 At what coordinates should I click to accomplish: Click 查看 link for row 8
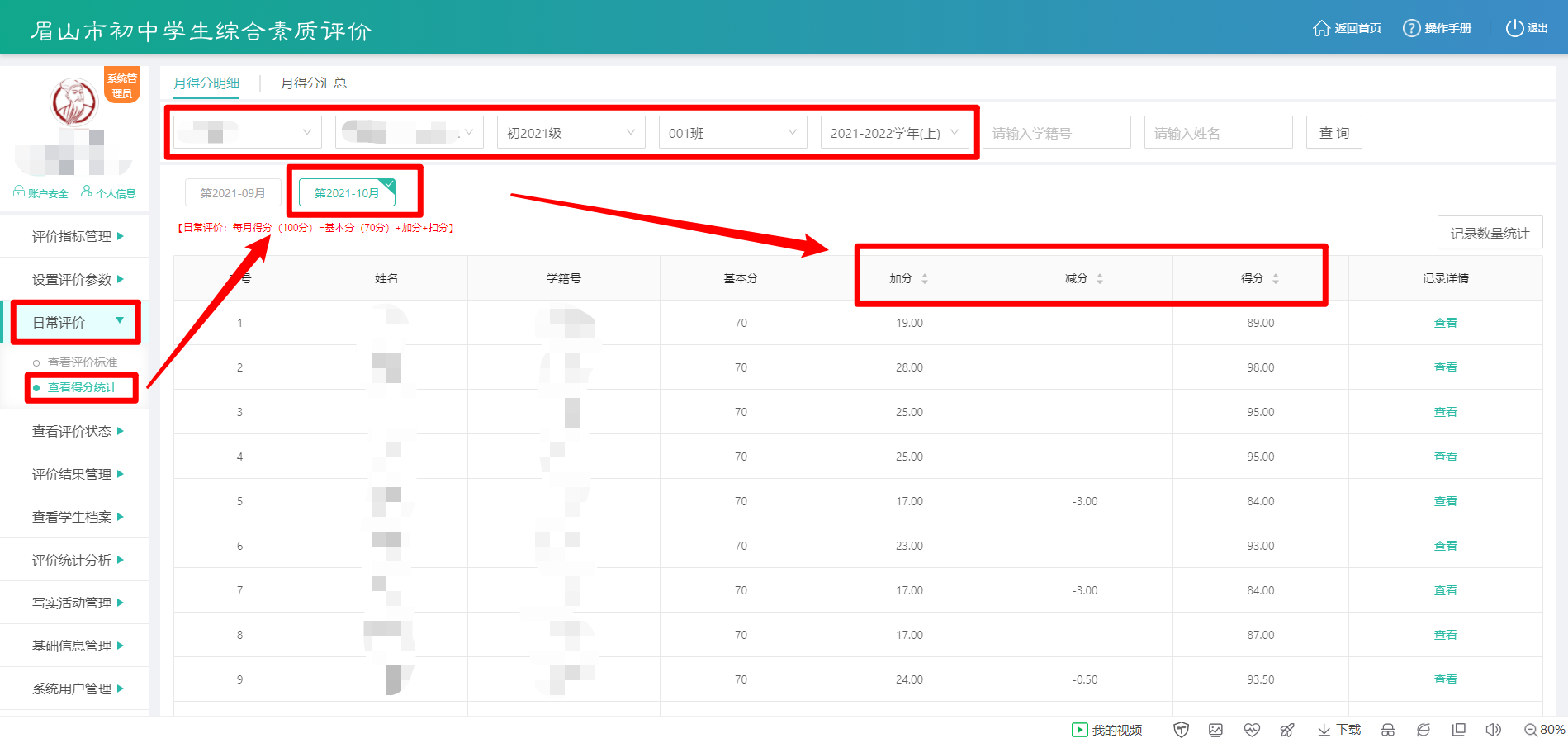tap(1445, 635)
